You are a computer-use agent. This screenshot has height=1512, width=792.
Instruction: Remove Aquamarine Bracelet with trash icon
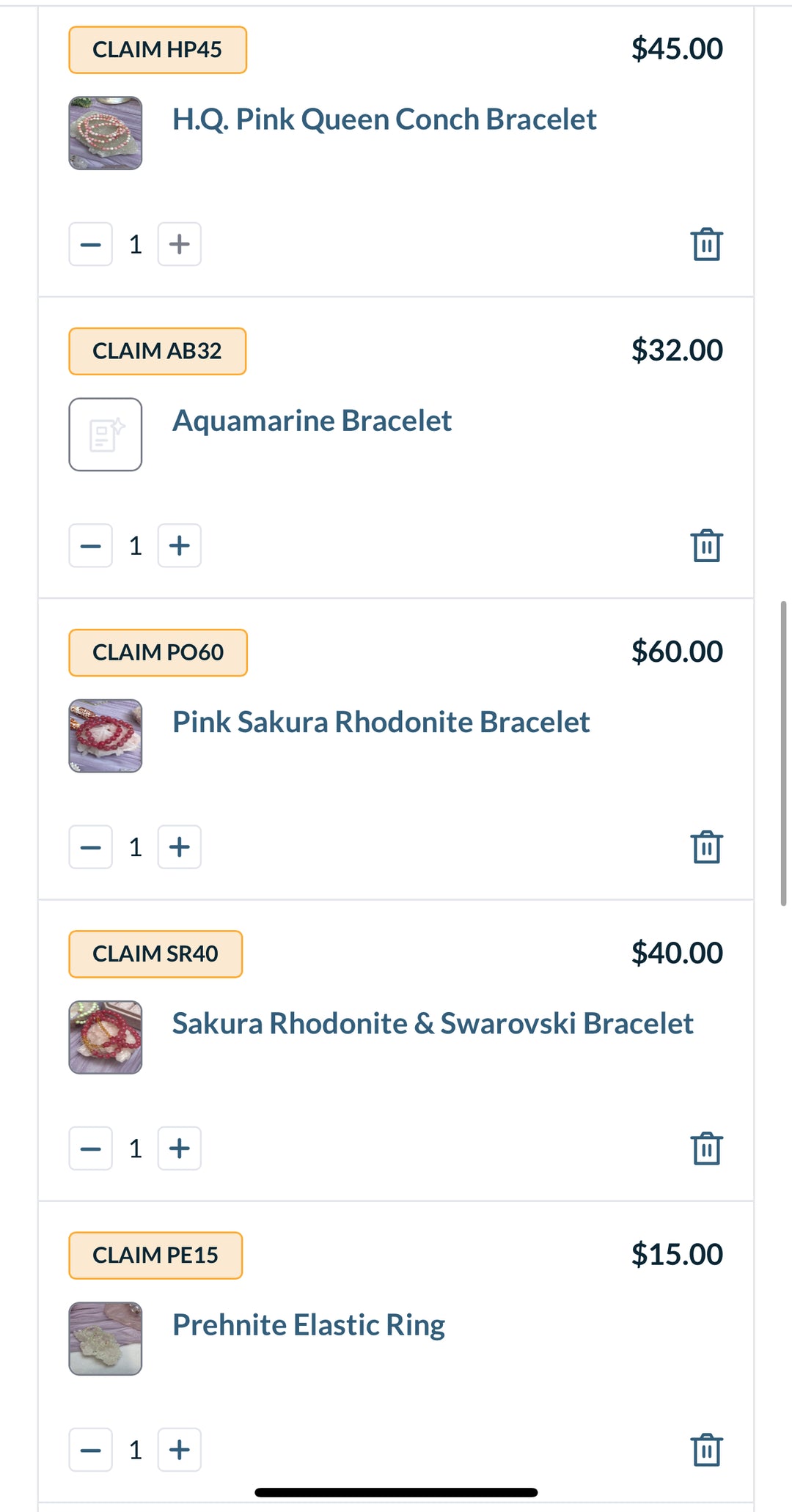706,545
